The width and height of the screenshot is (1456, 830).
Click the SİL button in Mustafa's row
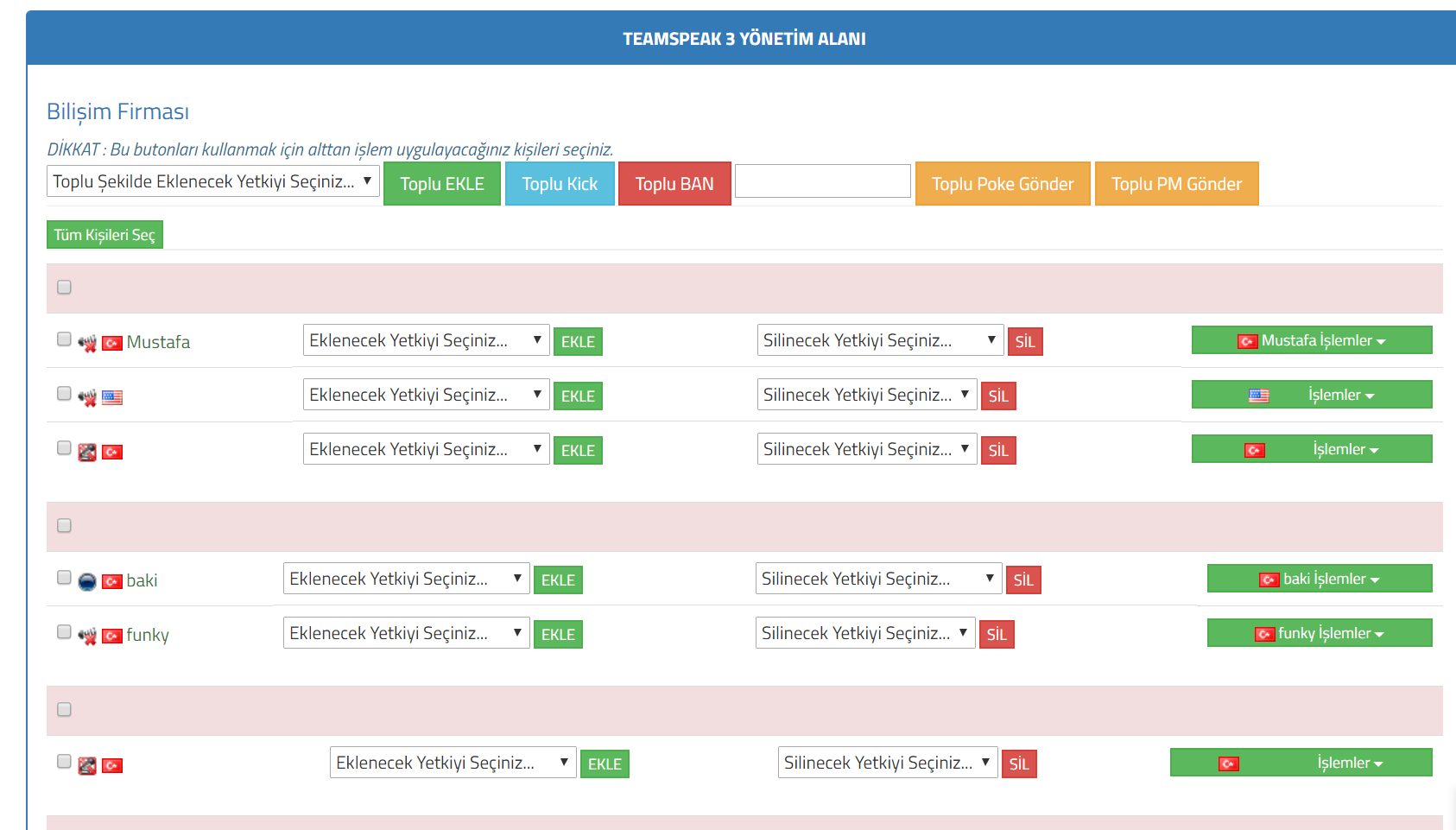pos(1025,342)
